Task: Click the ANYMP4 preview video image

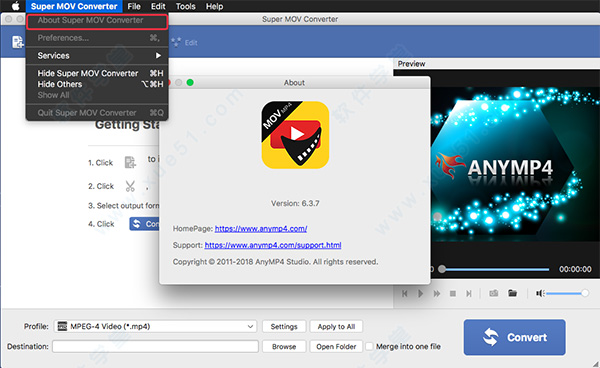Action: click(x=515, y=164)
